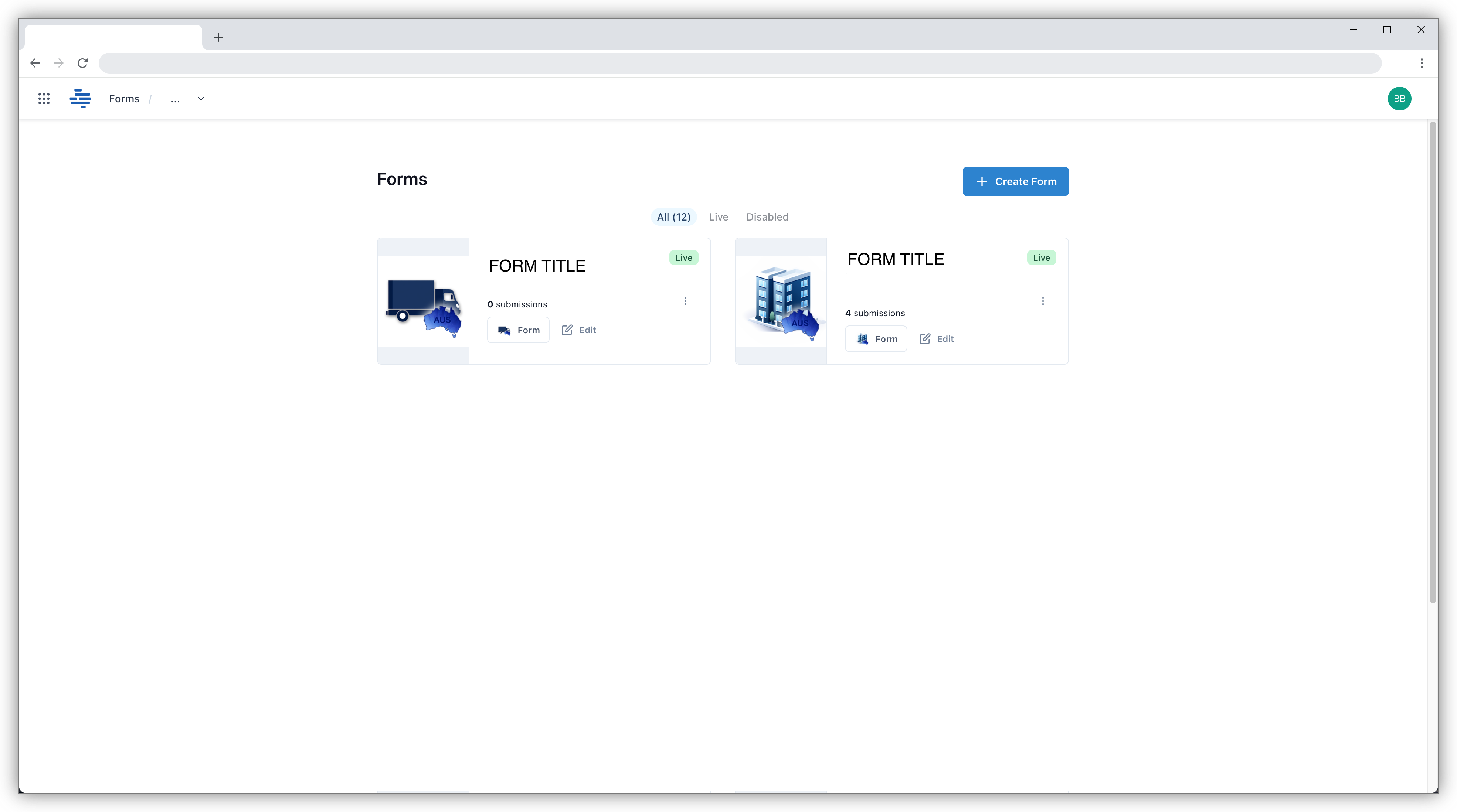Open Form button on the truck card
The image size is (1457, 812).
[518, 330]
